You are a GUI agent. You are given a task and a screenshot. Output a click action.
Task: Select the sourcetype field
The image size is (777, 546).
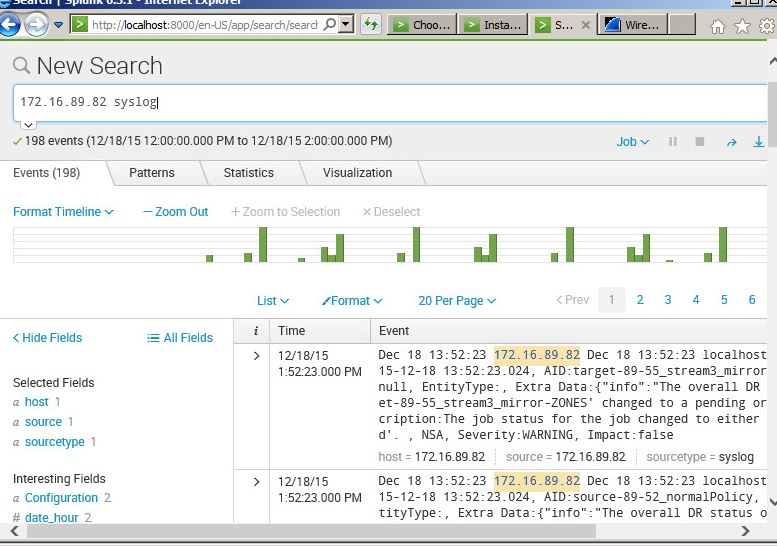coord(55,442)
